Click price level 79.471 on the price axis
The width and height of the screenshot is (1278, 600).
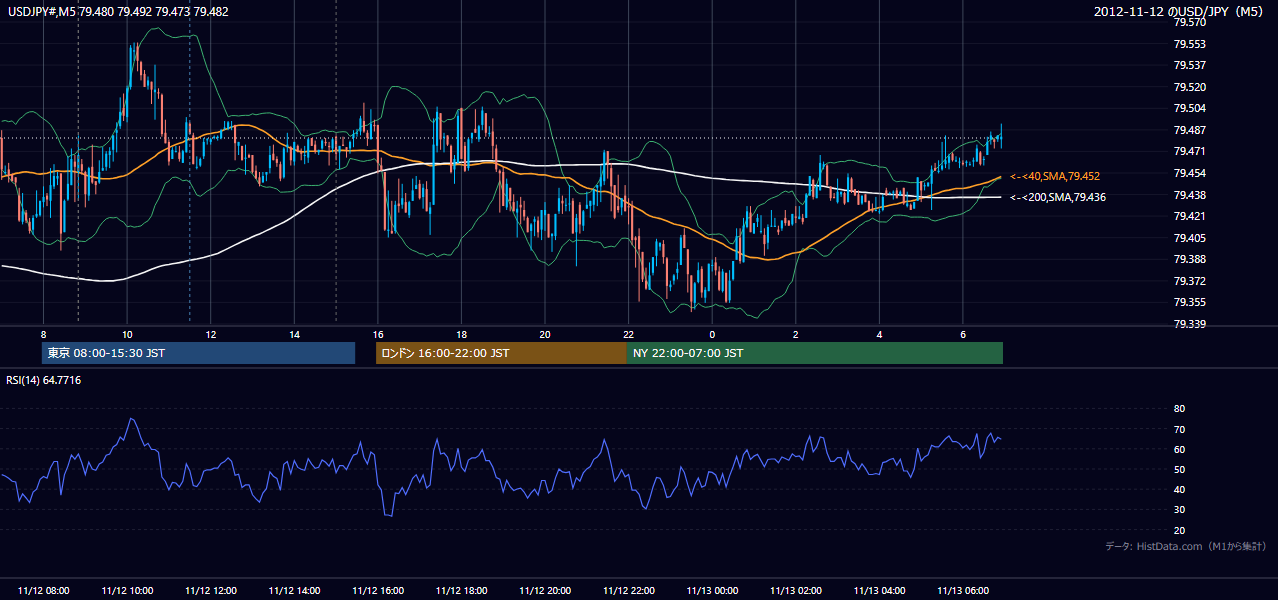pyautogui.click(x=1189, y=151)
